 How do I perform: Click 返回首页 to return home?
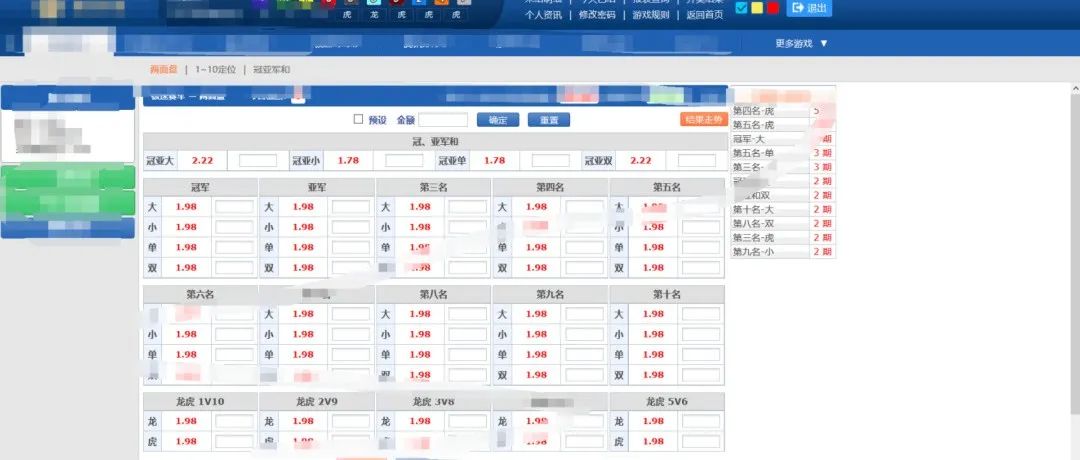pyautogui.click(x=704, y=15)
